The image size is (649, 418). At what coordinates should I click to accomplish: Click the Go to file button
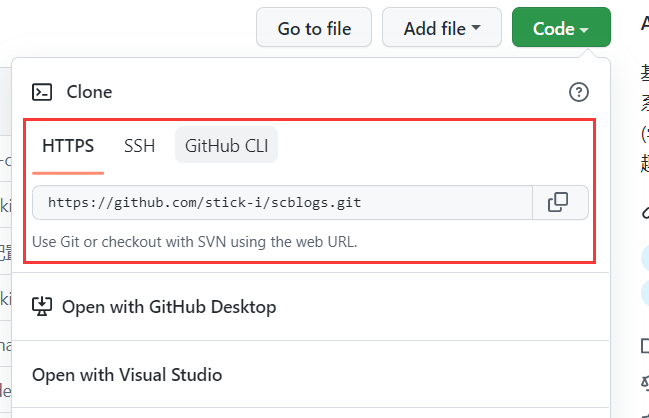pos(314,27)
